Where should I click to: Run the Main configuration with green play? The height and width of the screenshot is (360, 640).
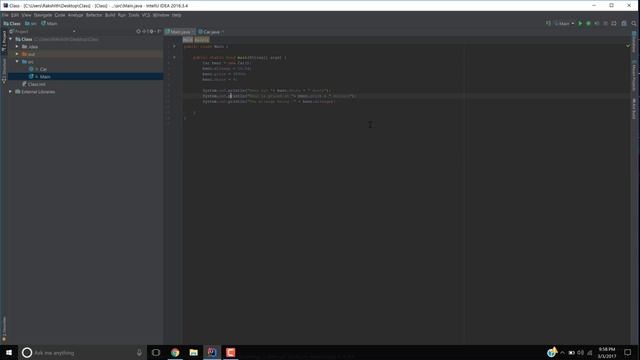click(x=580, y=24)
